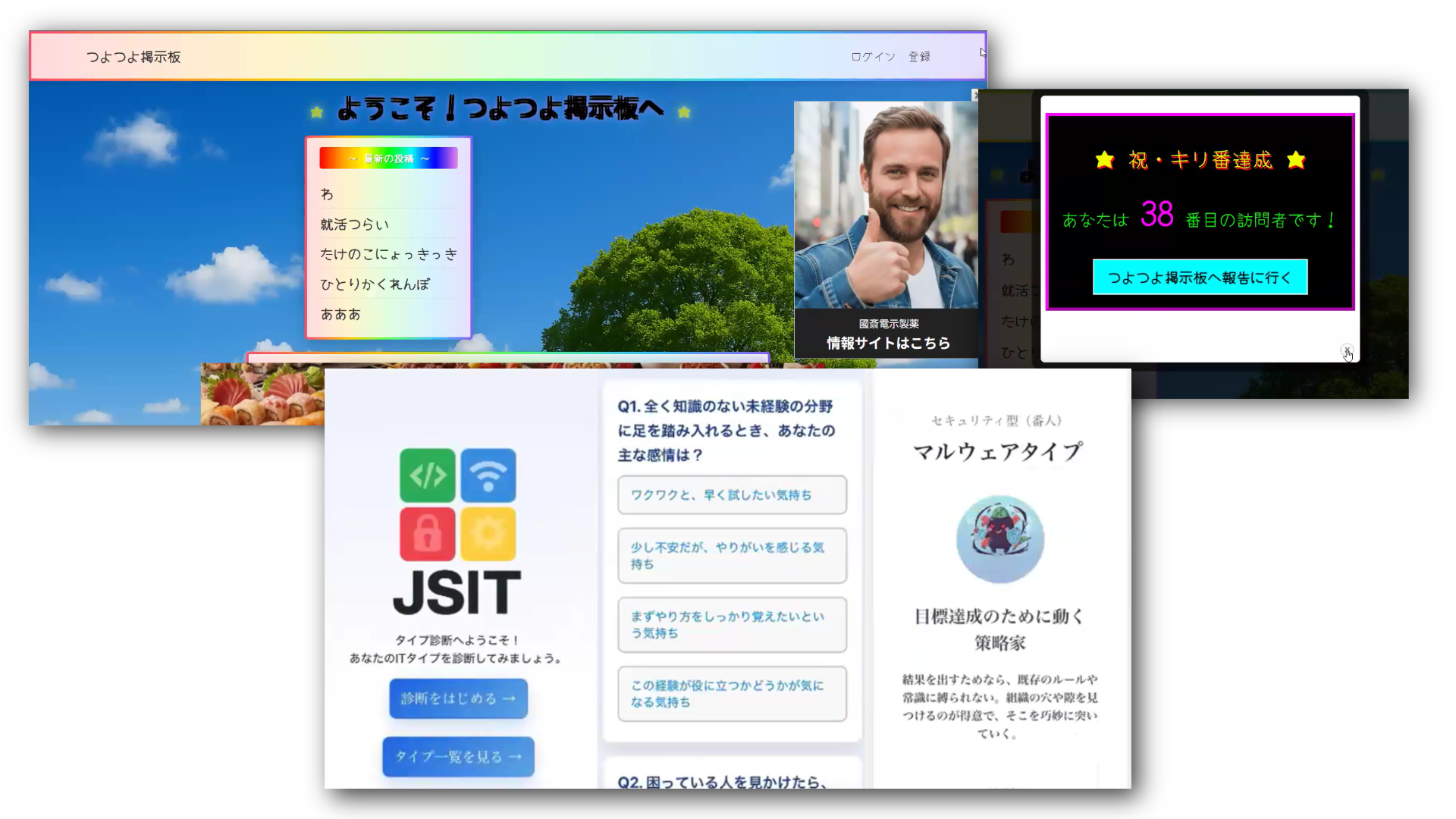Open the 就活つらい post
The image size is (1456, 819).
click(x=355, y=224)
